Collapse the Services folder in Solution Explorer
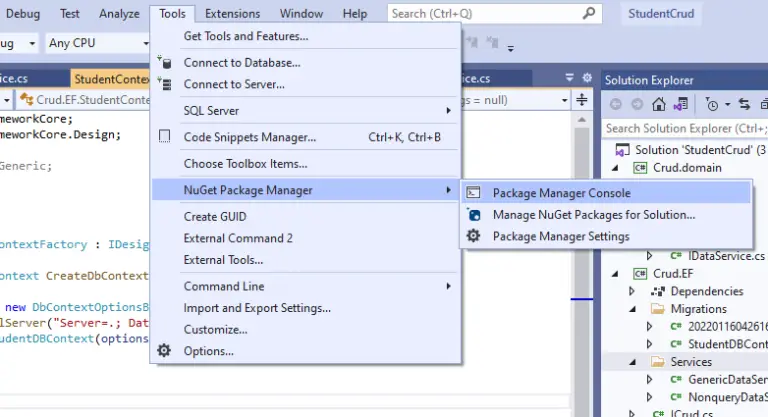 click(632, 362)
